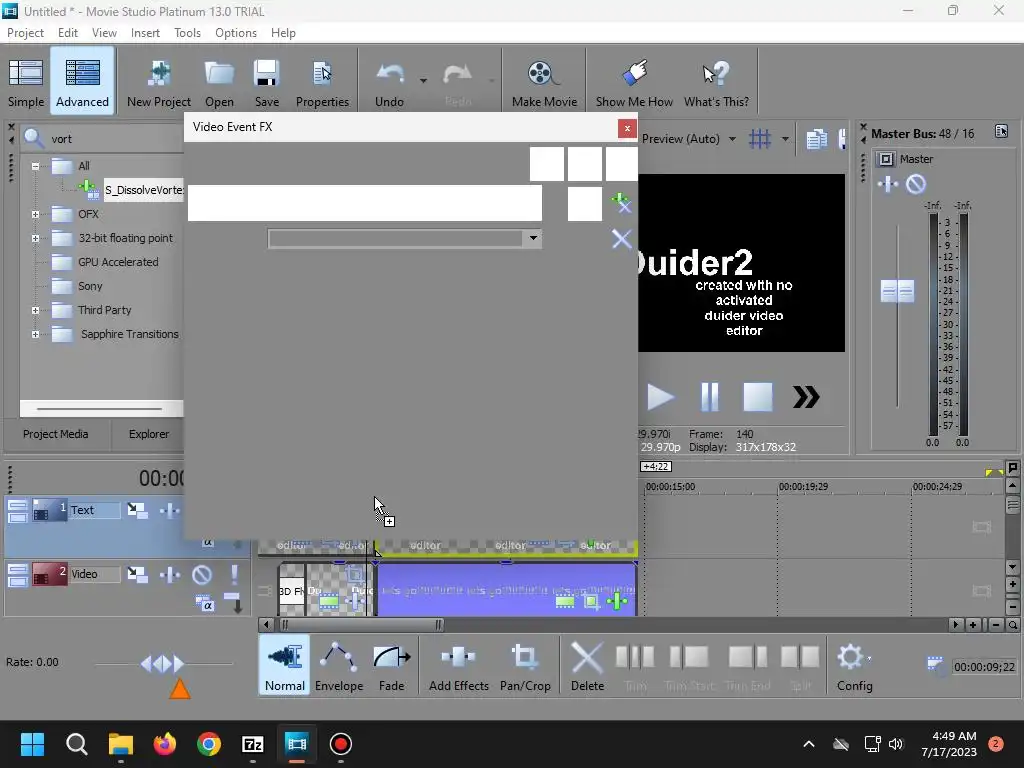The height and width of the screenshot is (768, 1024).
Task: Select the Fade tool
Action: point(391,665)
